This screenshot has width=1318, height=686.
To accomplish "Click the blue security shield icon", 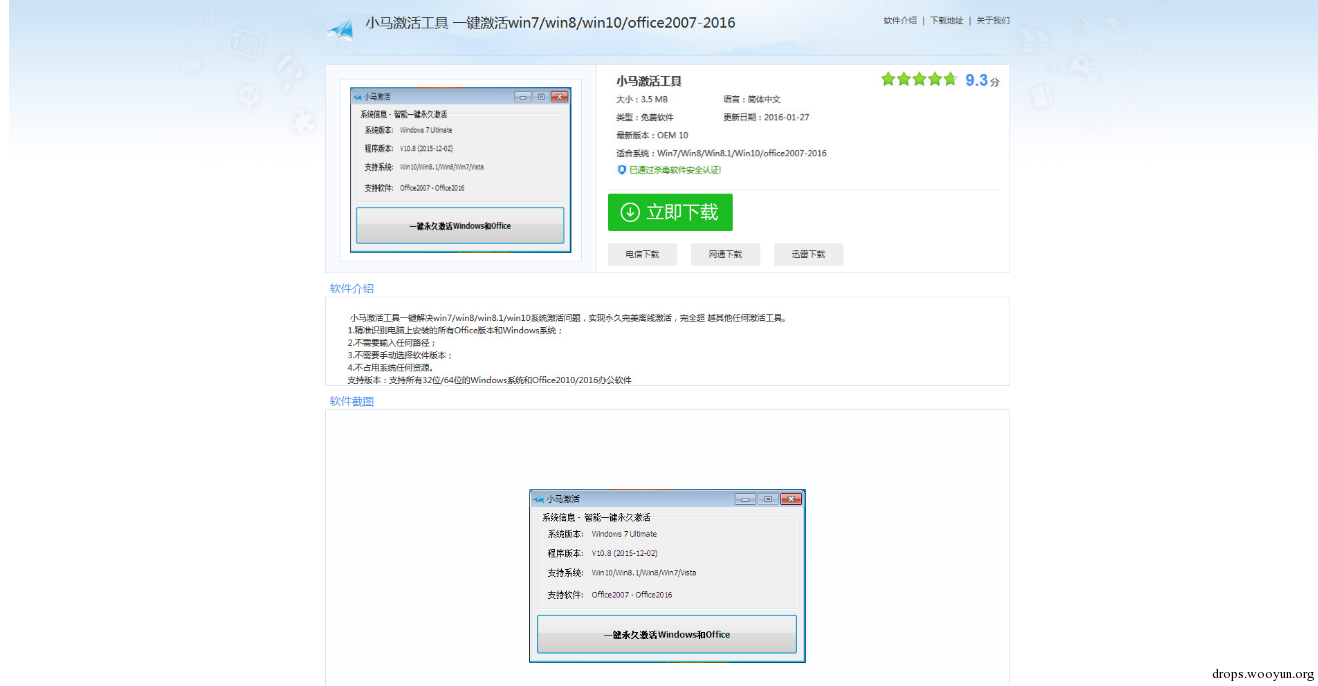I will (621, 170).
